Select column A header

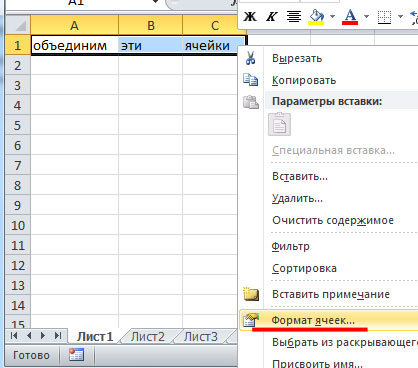click(74, 25)
